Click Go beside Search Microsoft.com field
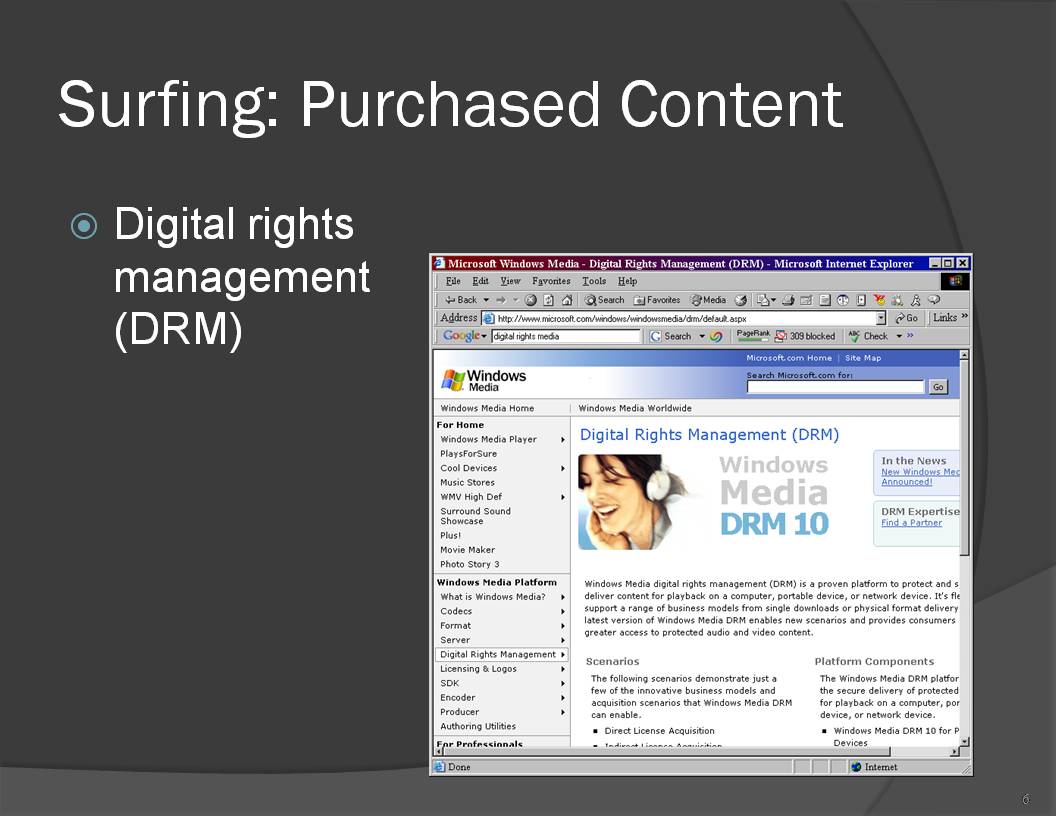This screenshot has width=1056, height=816. point(938,387)
